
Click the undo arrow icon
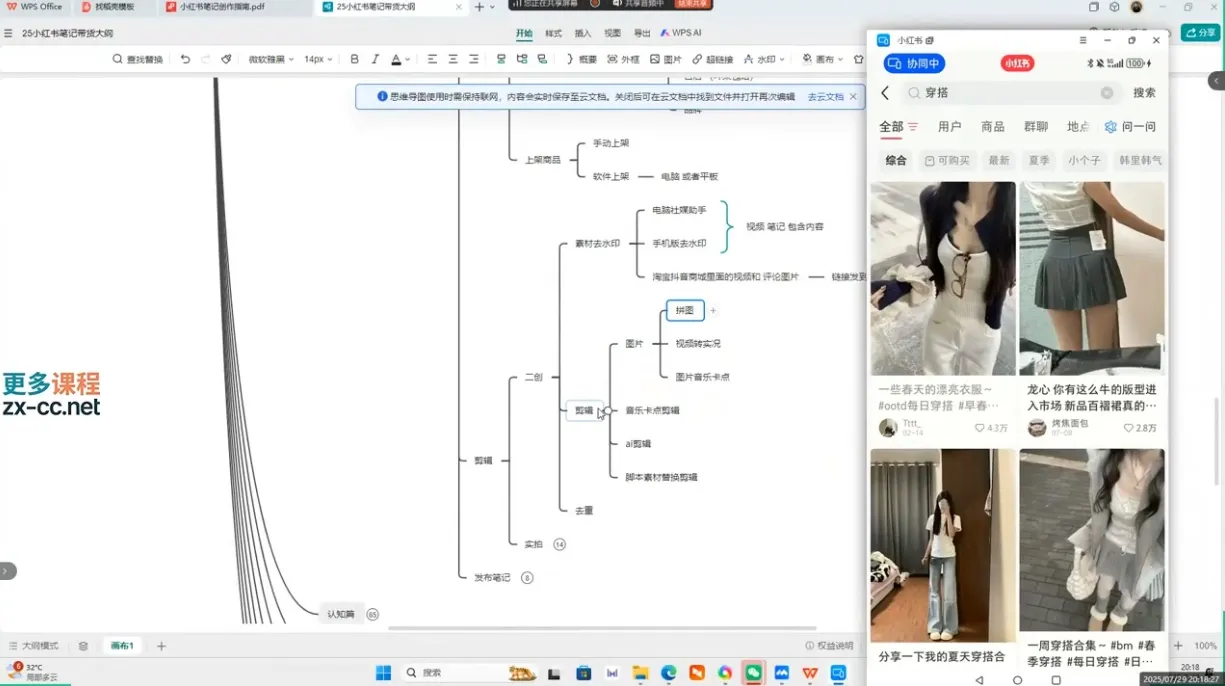click(x=185, y=59)
